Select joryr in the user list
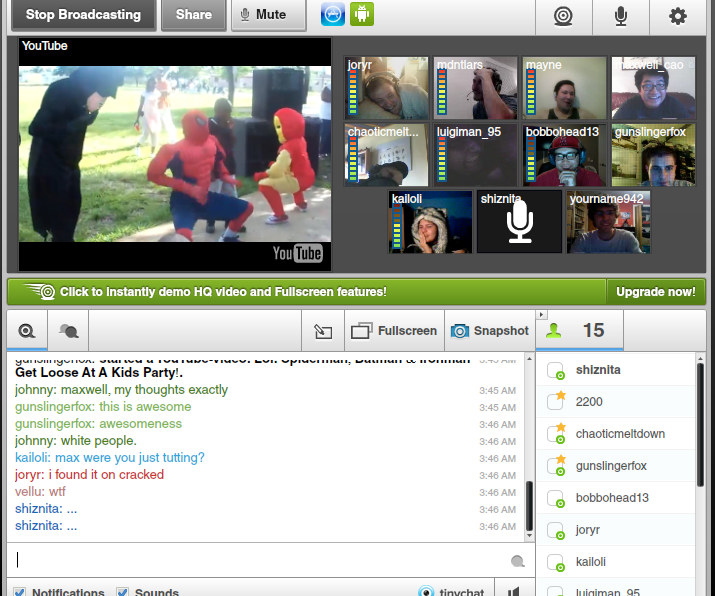715x596 pixels. coord(616,529)
